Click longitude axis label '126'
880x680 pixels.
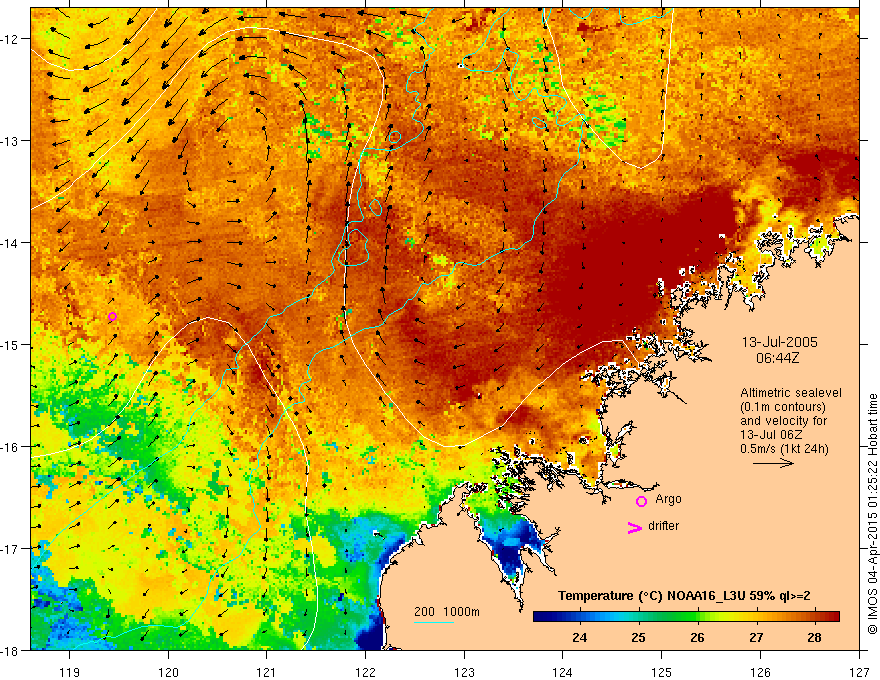pos(760,672)
